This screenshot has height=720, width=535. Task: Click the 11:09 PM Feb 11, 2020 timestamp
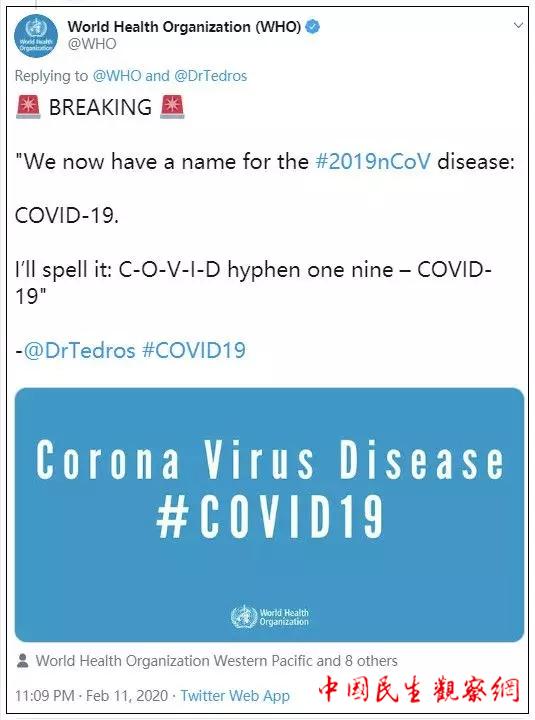(91, 696)
